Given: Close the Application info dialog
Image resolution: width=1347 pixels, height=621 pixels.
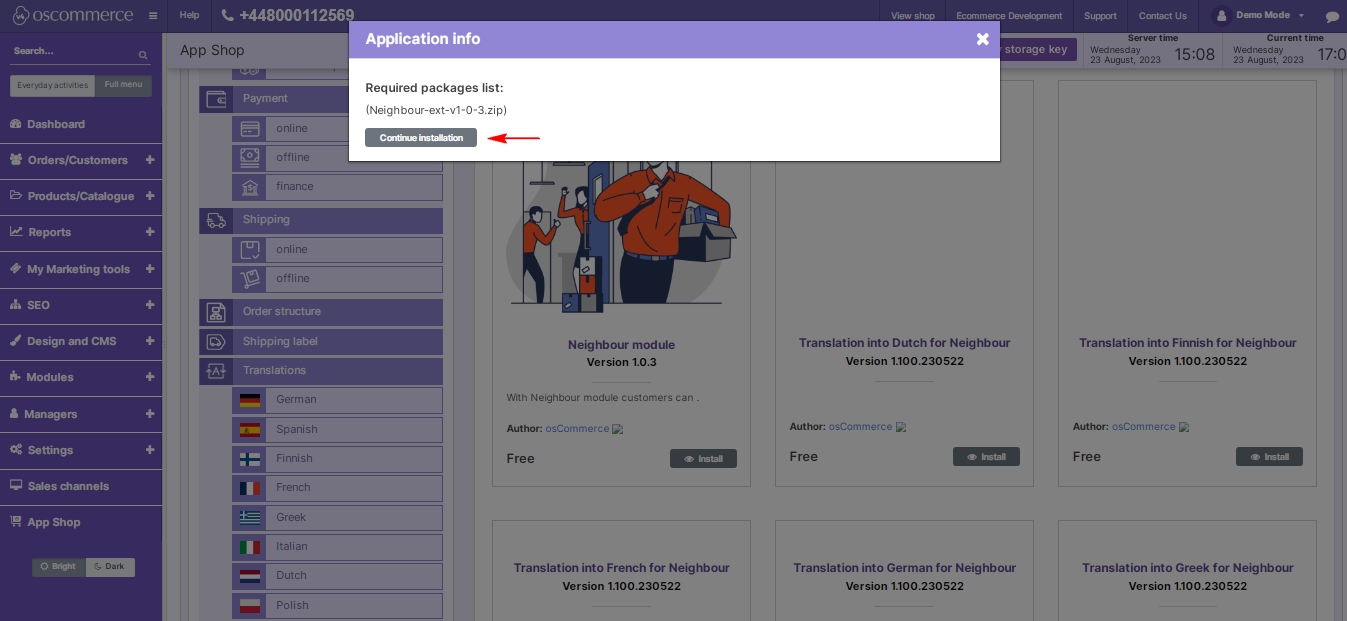Looking at the screenshot, I should pos(983,39).
